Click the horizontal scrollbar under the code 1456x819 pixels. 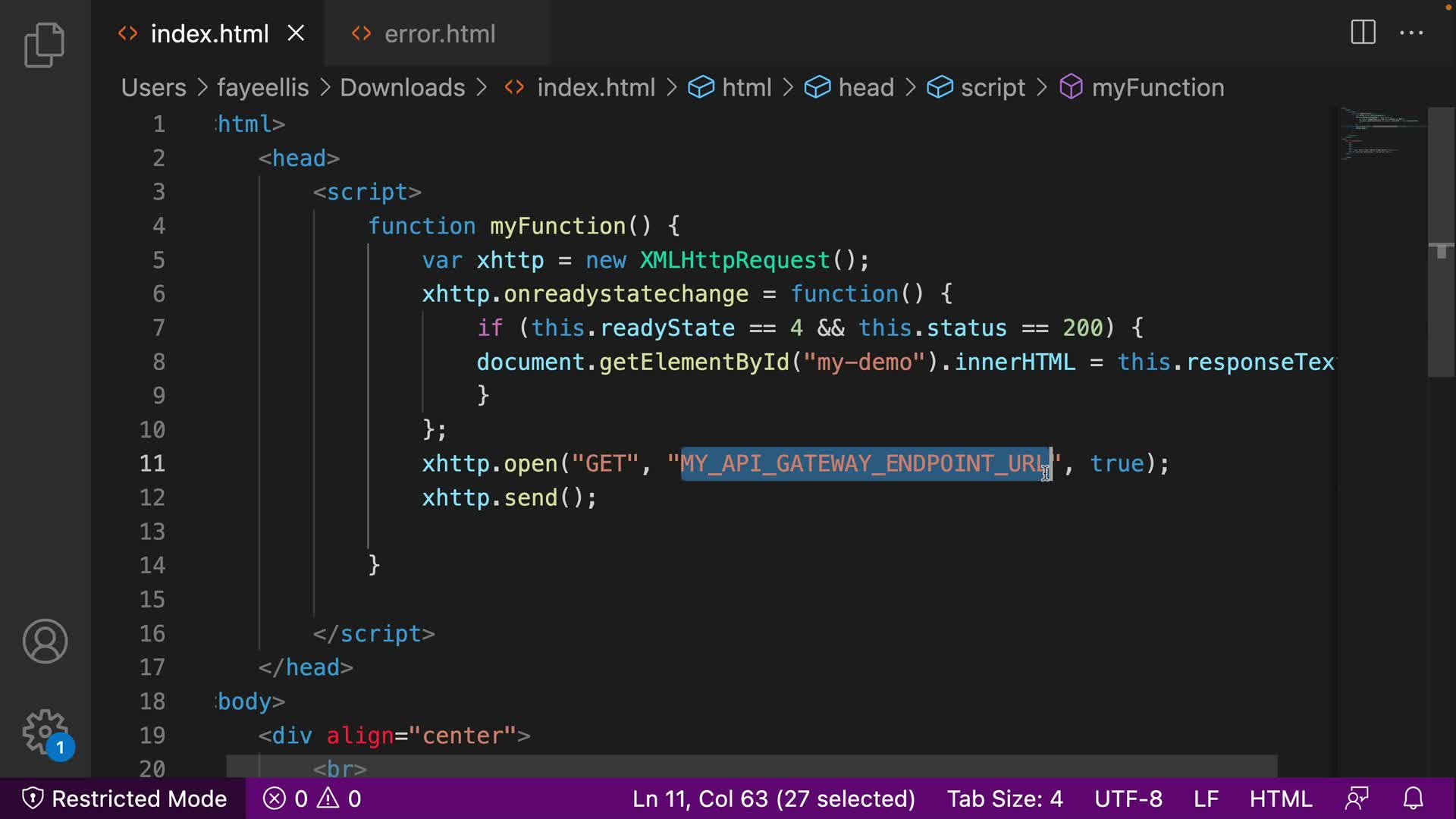(751, 765)
